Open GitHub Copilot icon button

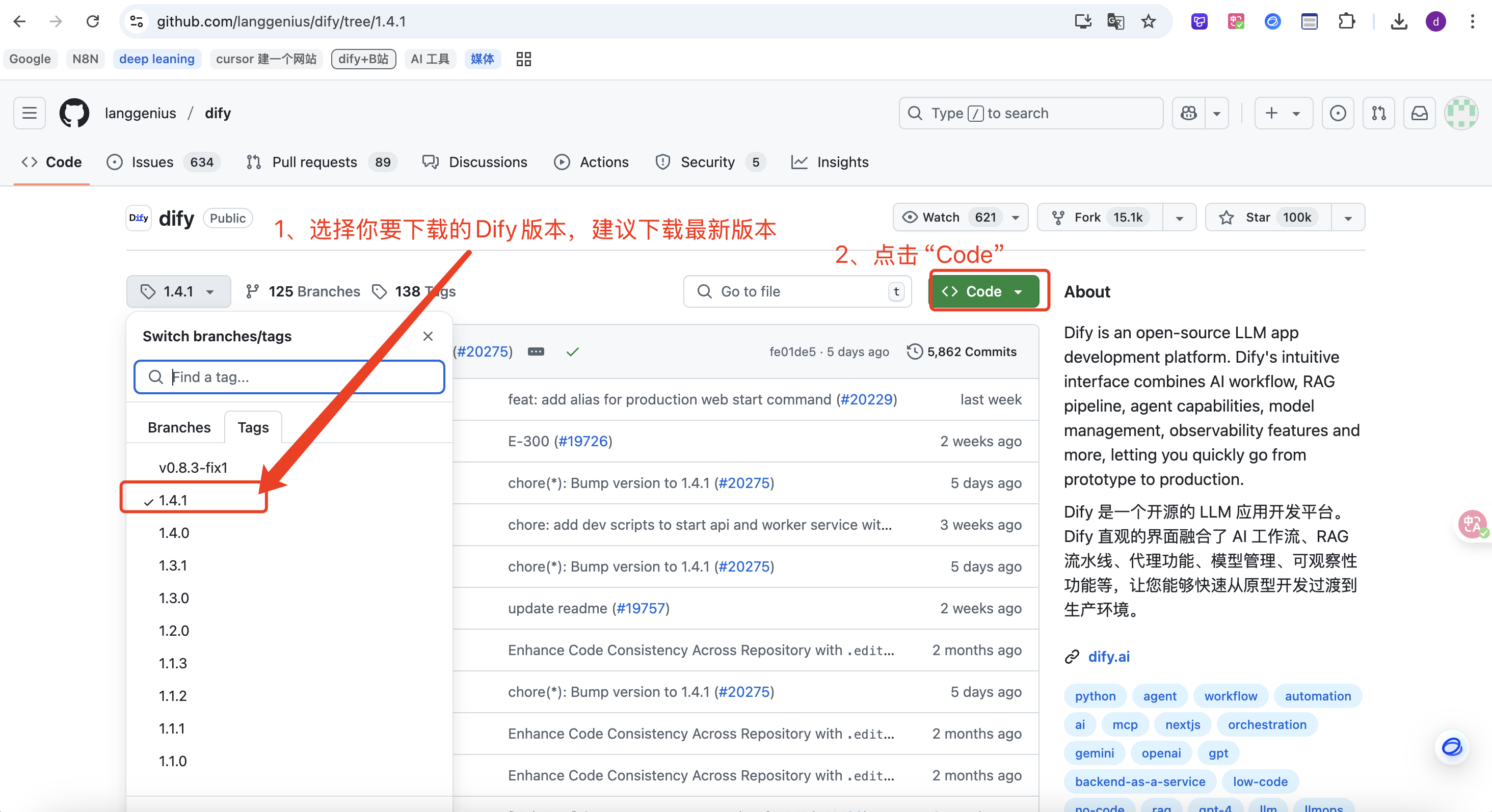(x=1189, y=113)
